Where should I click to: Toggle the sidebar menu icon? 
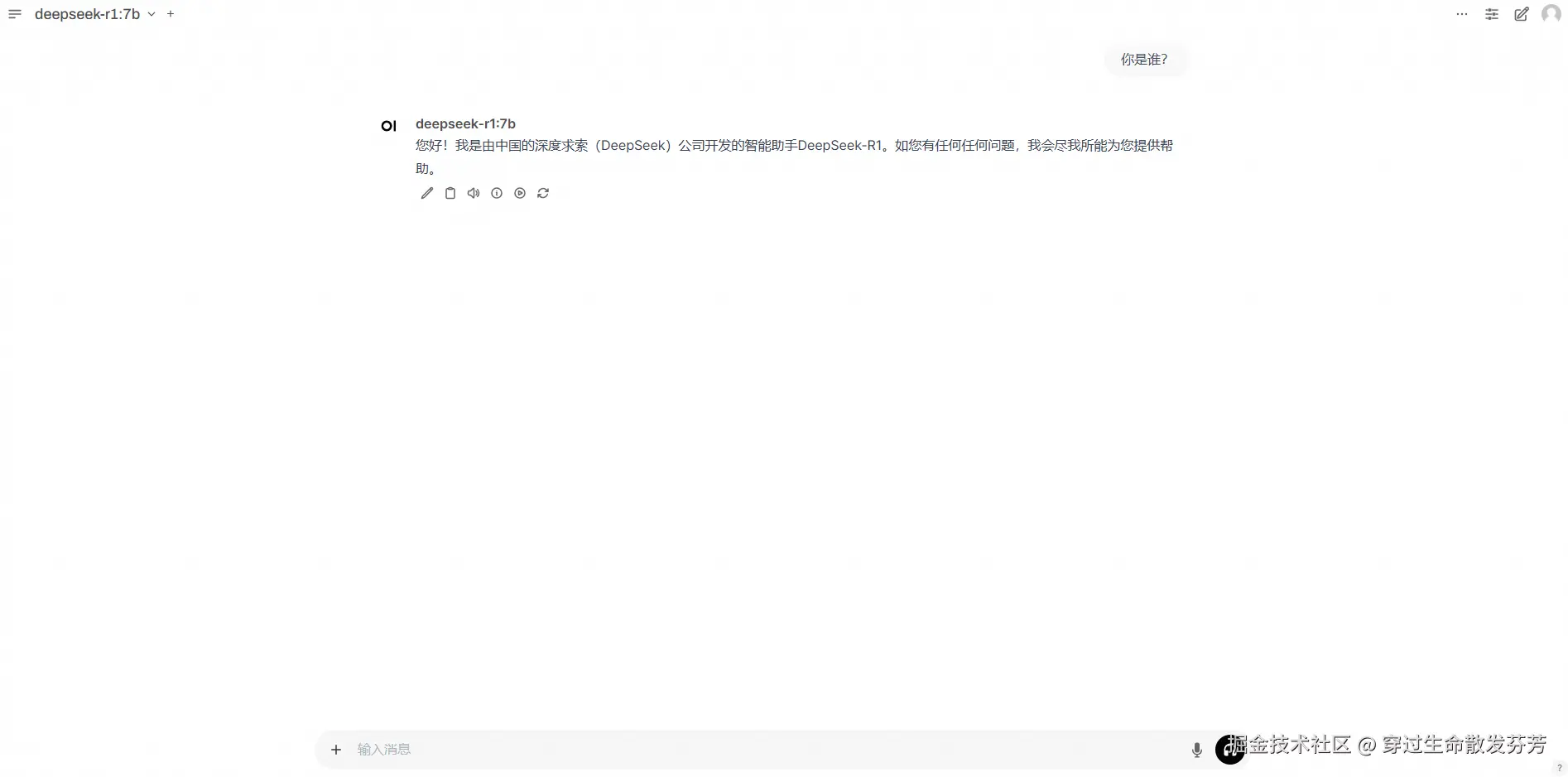(15, 14)
